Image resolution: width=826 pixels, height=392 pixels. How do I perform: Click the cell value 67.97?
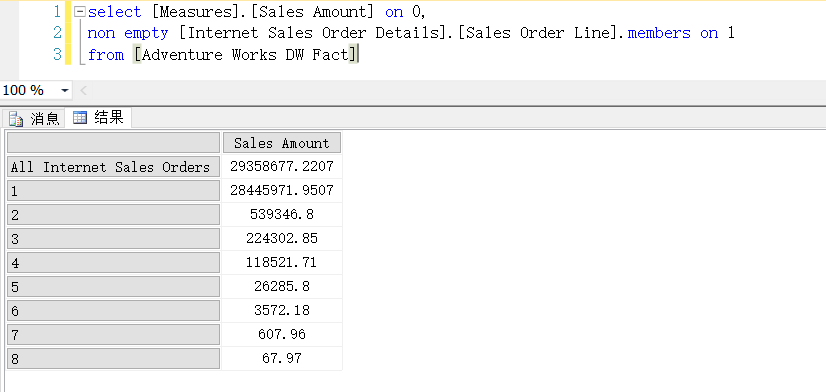[x=282, y=358]
